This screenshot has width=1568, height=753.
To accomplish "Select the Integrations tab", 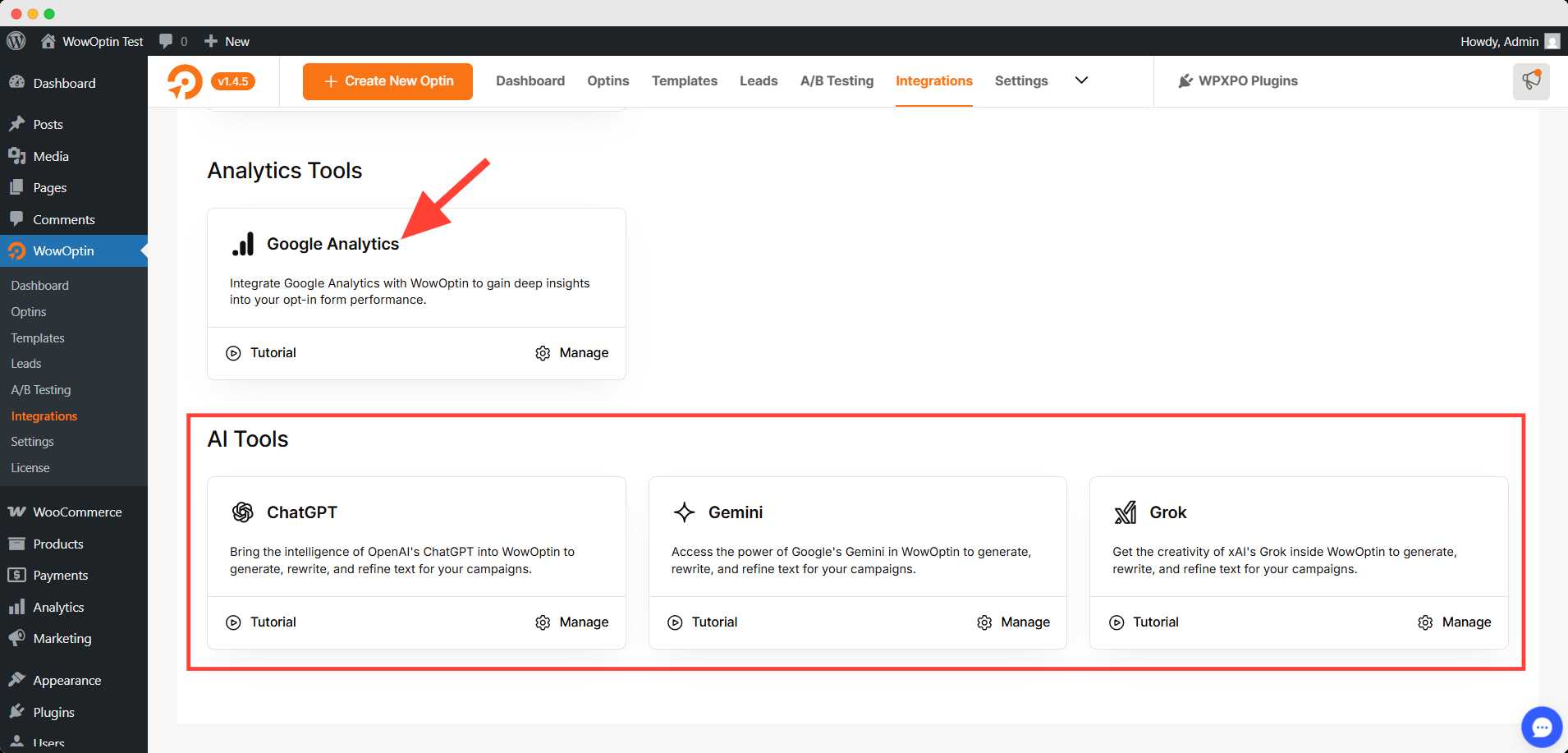I will pyautogui.click(x=934, y=80).
